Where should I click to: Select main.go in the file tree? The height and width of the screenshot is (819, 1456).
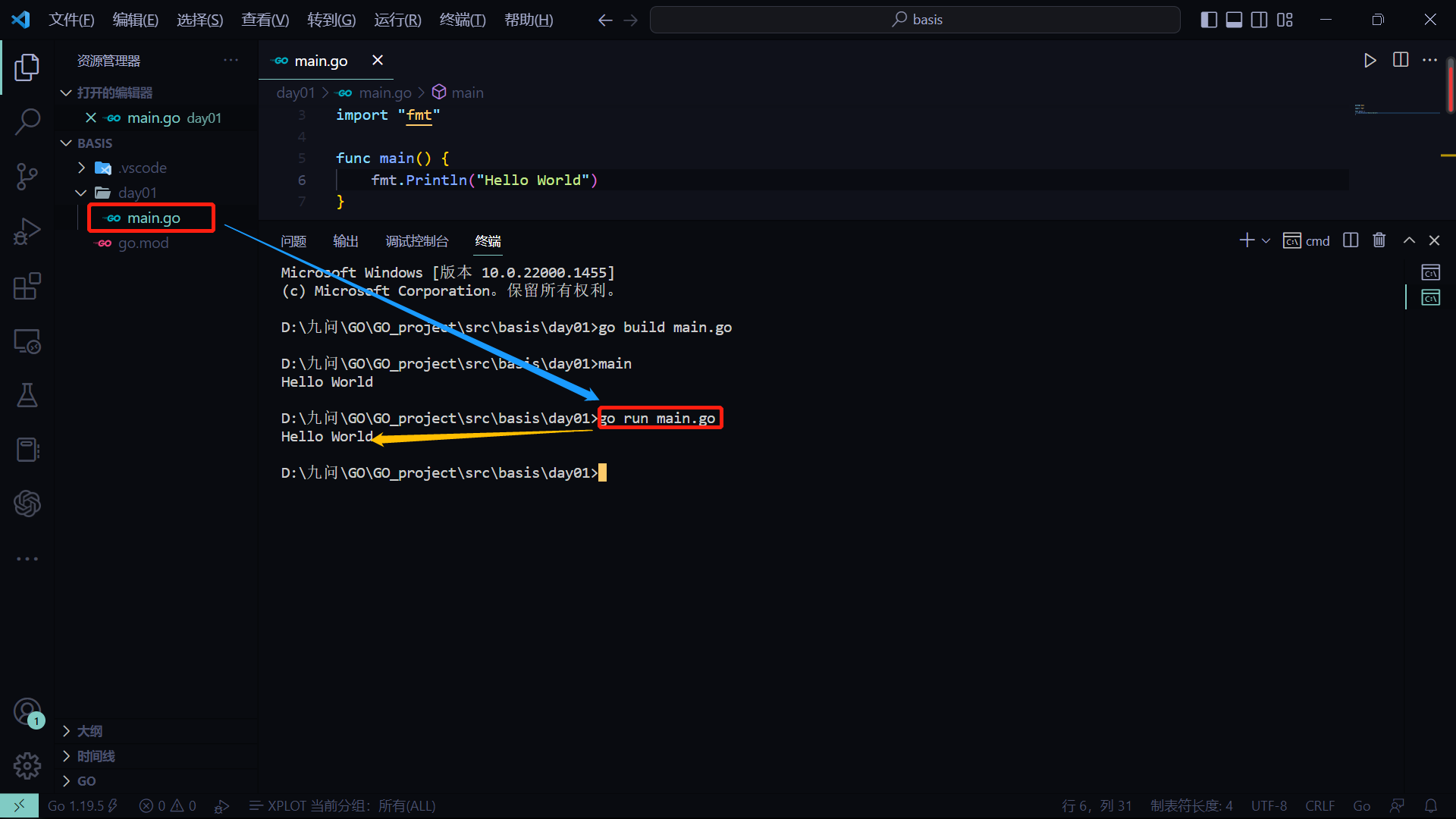(155, 218)
